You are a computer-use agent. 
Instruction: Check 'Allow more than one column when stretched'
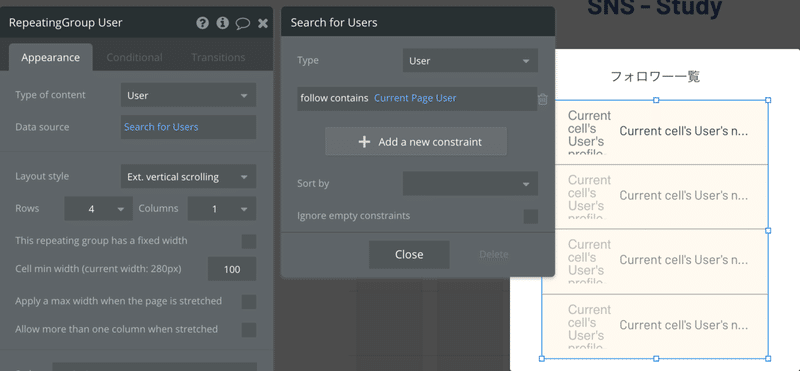pyautogui.click(x=249, y=330)
